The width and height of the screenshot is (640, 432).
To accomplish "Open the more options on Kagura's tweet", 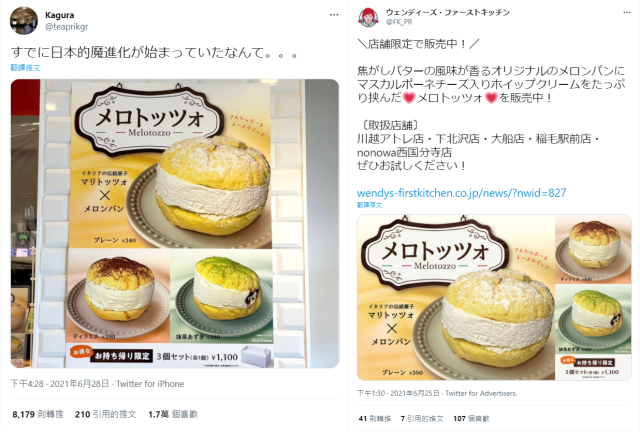I will click(x=334, y=15).
